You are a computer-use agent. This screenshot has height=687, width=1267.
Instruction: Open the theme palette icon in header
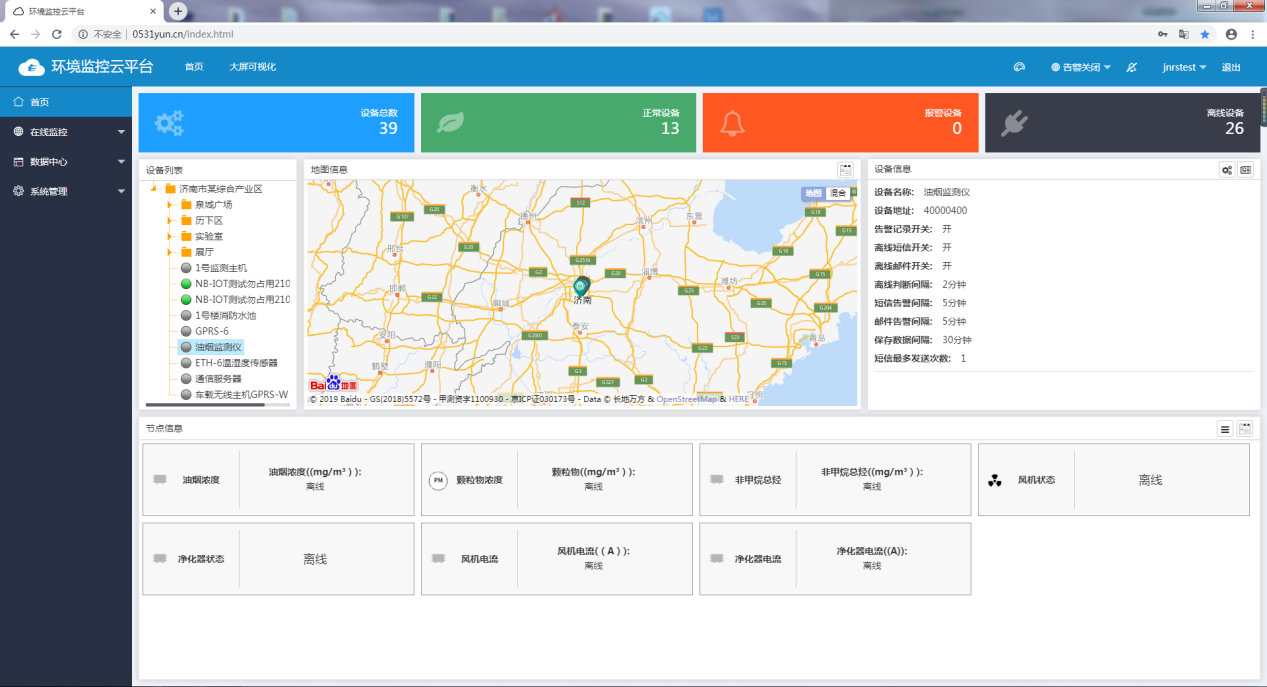pos(1020,67)
